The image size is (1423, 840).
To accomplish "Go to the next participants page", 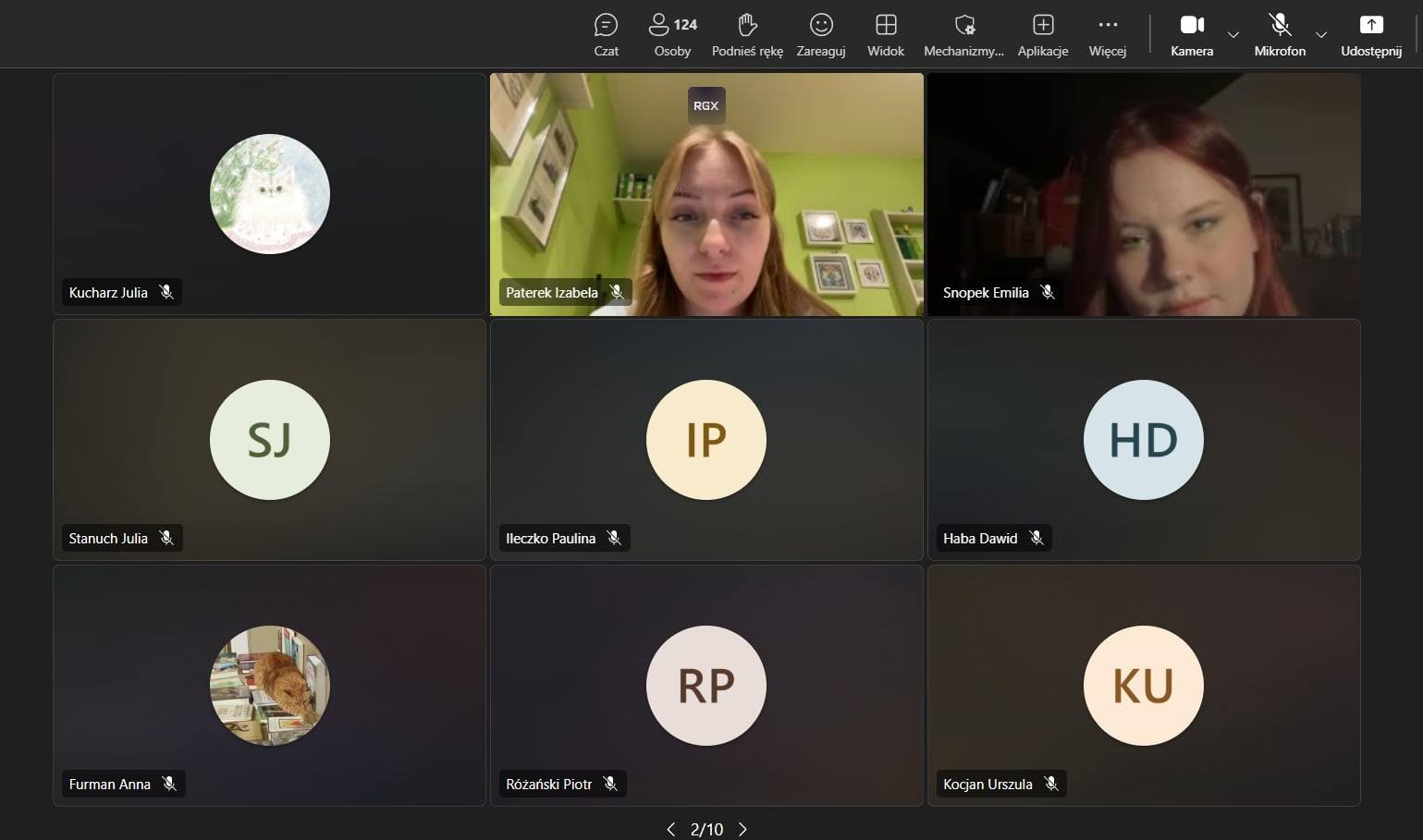I will [x=742, y=829].
